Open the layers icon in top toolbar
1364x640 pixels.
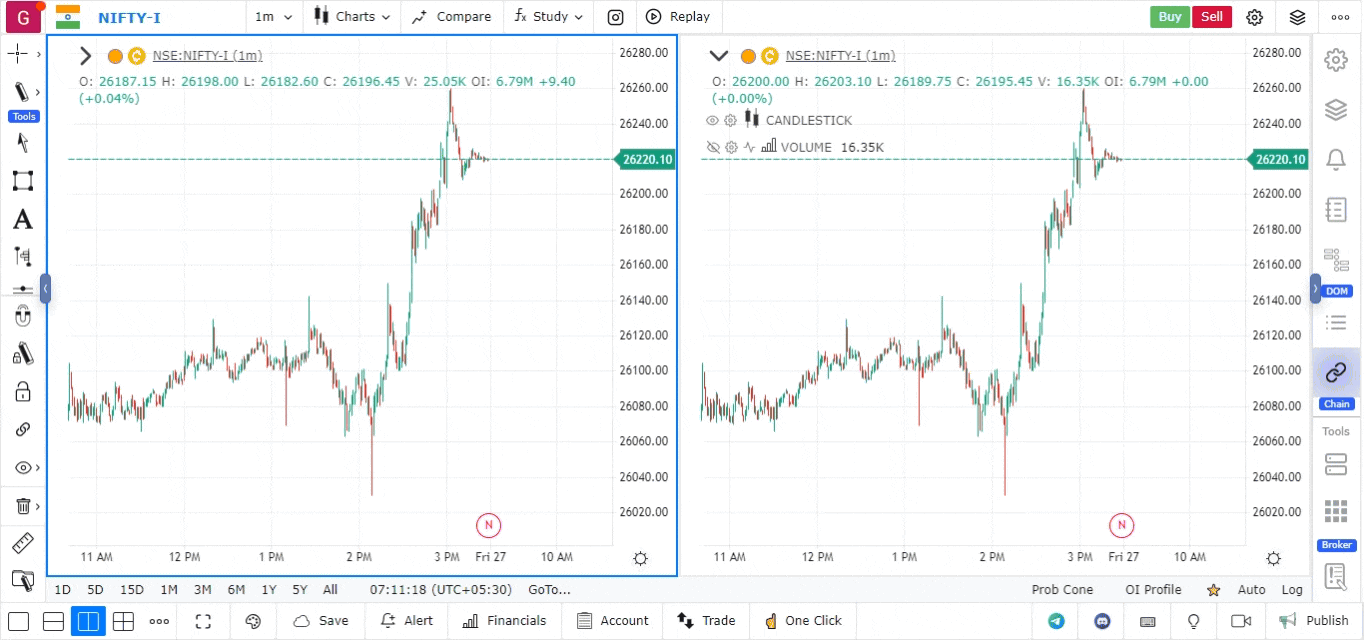pos(1297,17)
